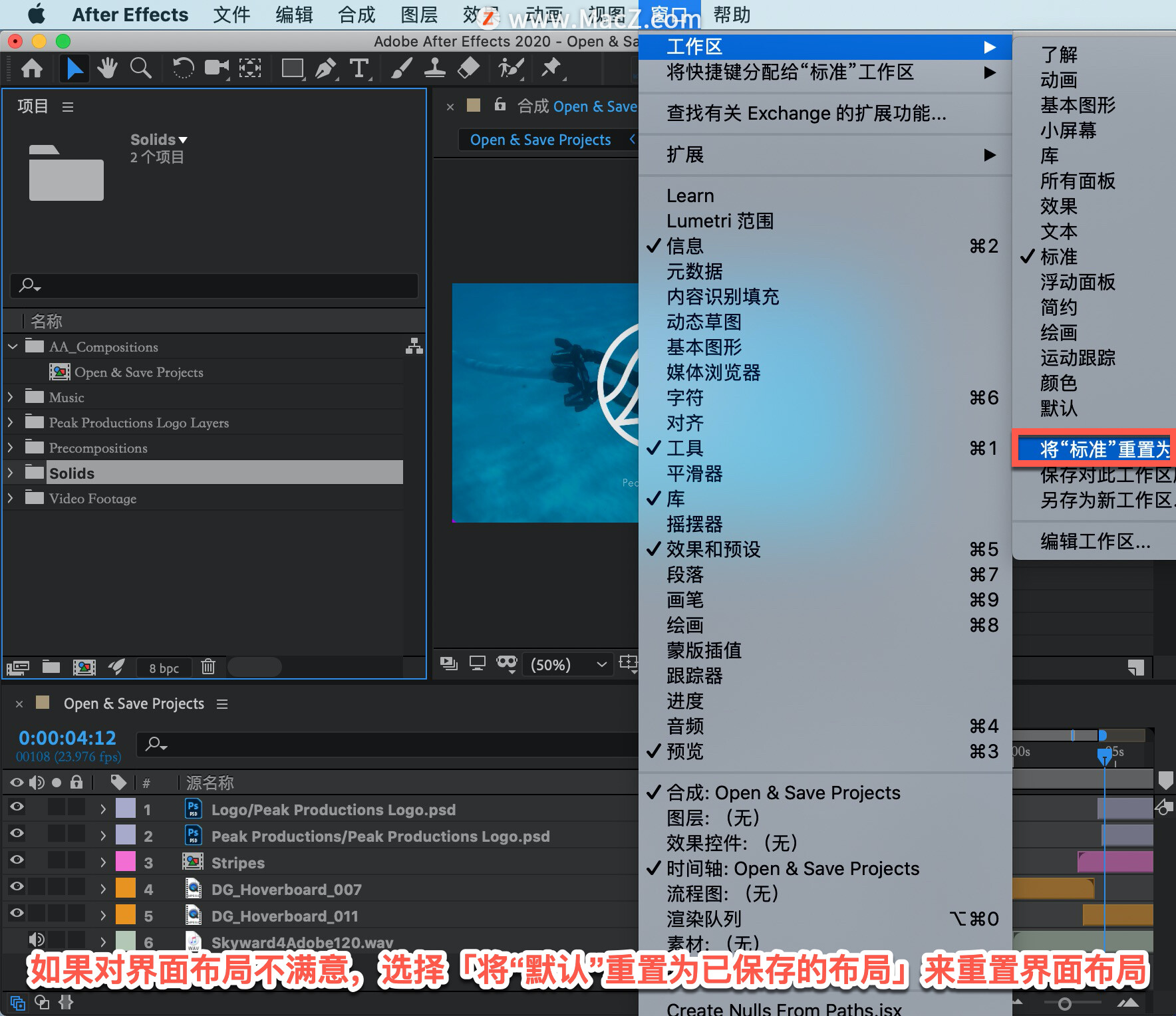
Task: Click the Open & Save Projects breadcrumb tab
Action: [540, 140]
